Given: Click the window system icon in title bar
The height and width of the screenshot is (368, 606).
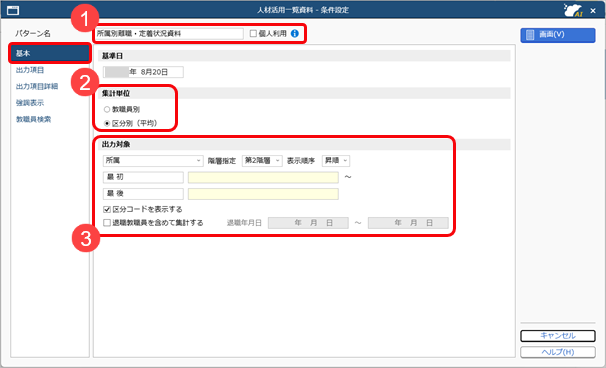Looking at the screenshot, I should click(13, 10).
